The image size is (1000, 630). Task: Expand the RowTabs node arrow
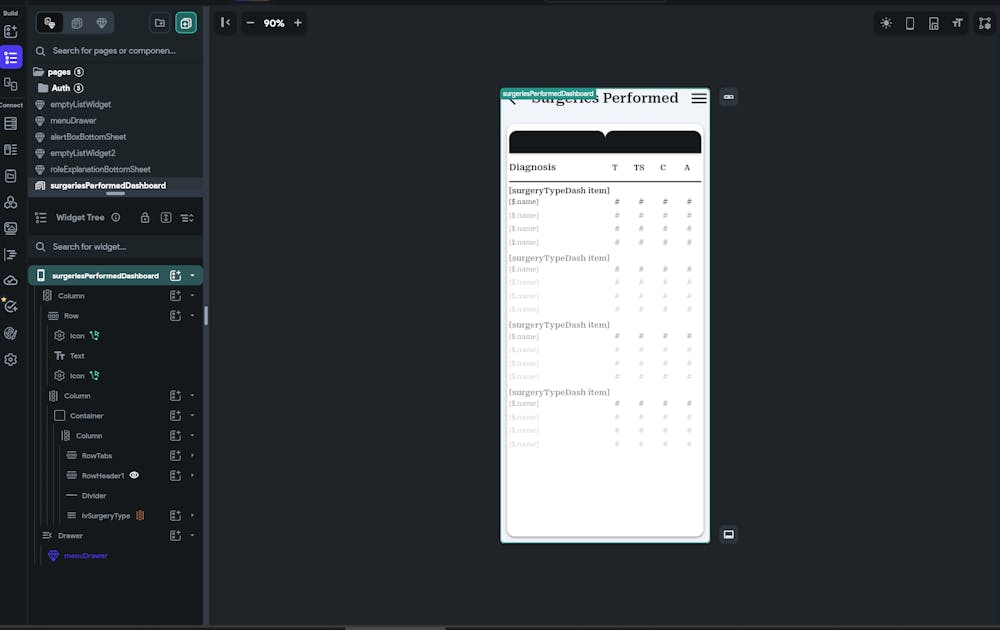(x=192, y=455)
